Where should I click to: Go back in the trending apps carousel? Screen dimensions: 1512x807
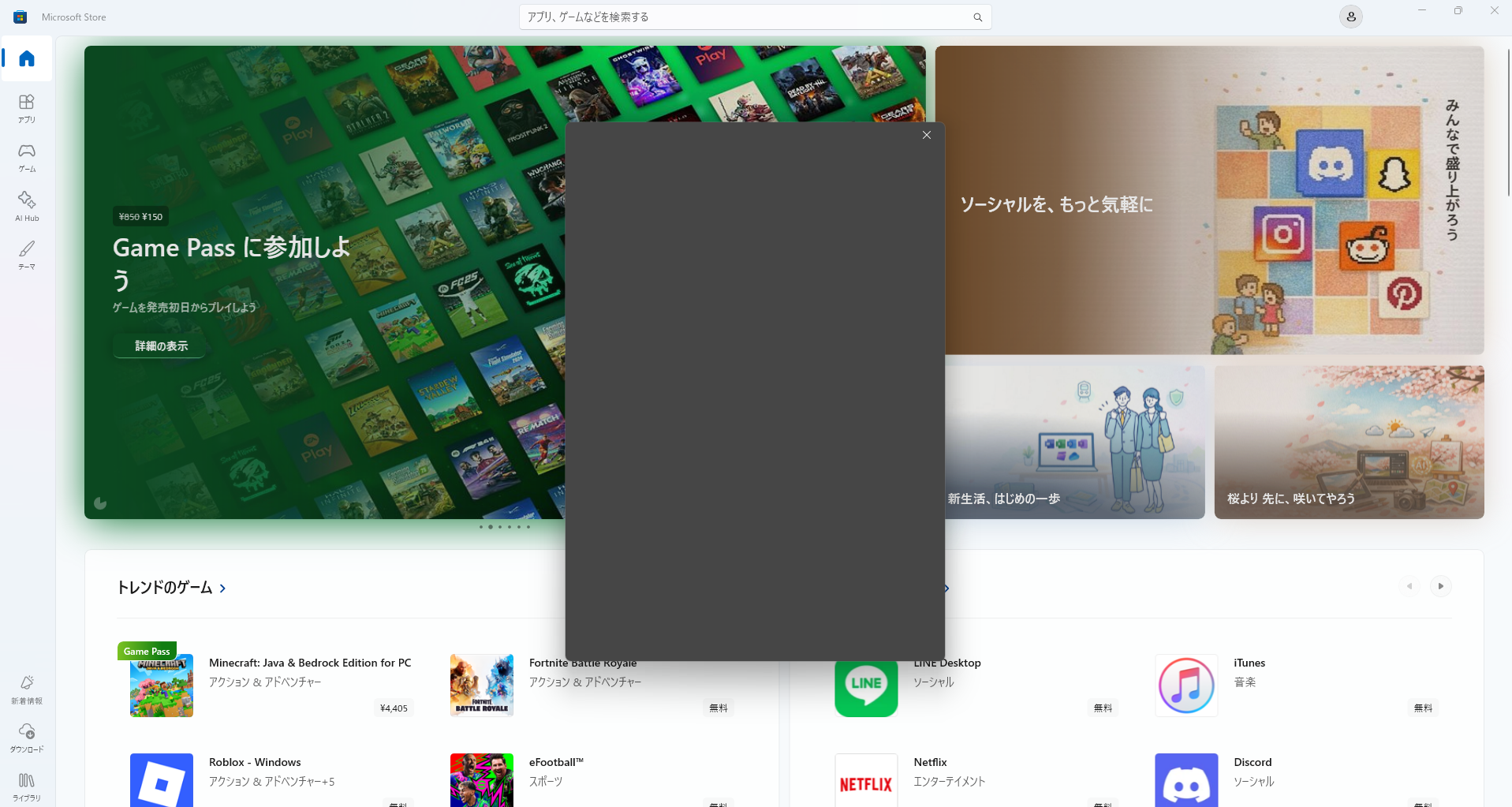coord(1410,586)
